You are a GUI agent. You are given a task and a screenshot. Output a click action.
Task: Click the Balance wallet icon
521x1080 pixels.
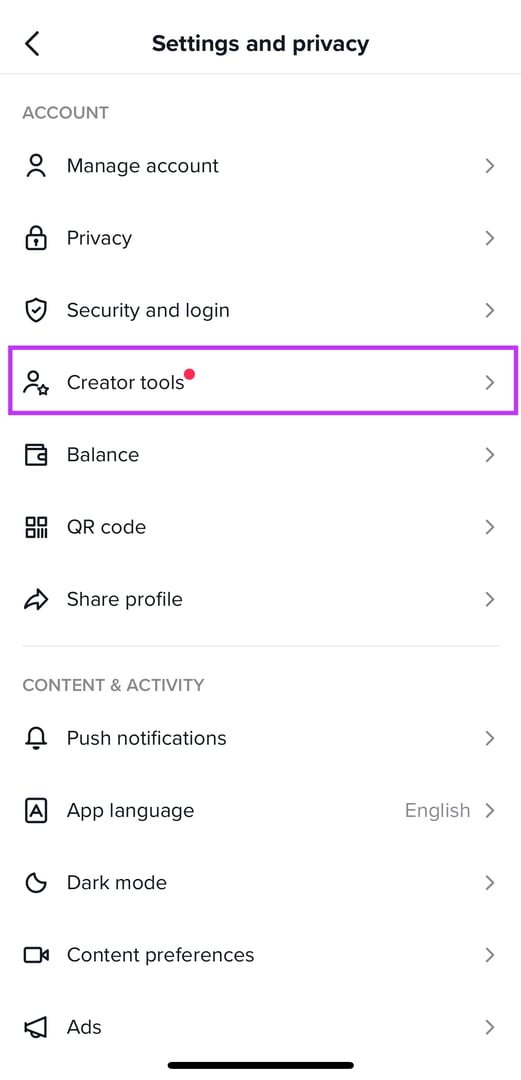[x=36, y=455]
